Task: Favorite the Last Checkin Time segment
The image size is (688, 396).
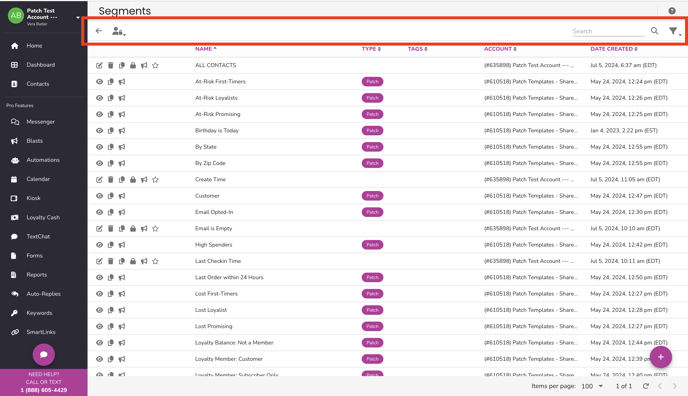Action: pyautogui.click(x=155, y=261)
